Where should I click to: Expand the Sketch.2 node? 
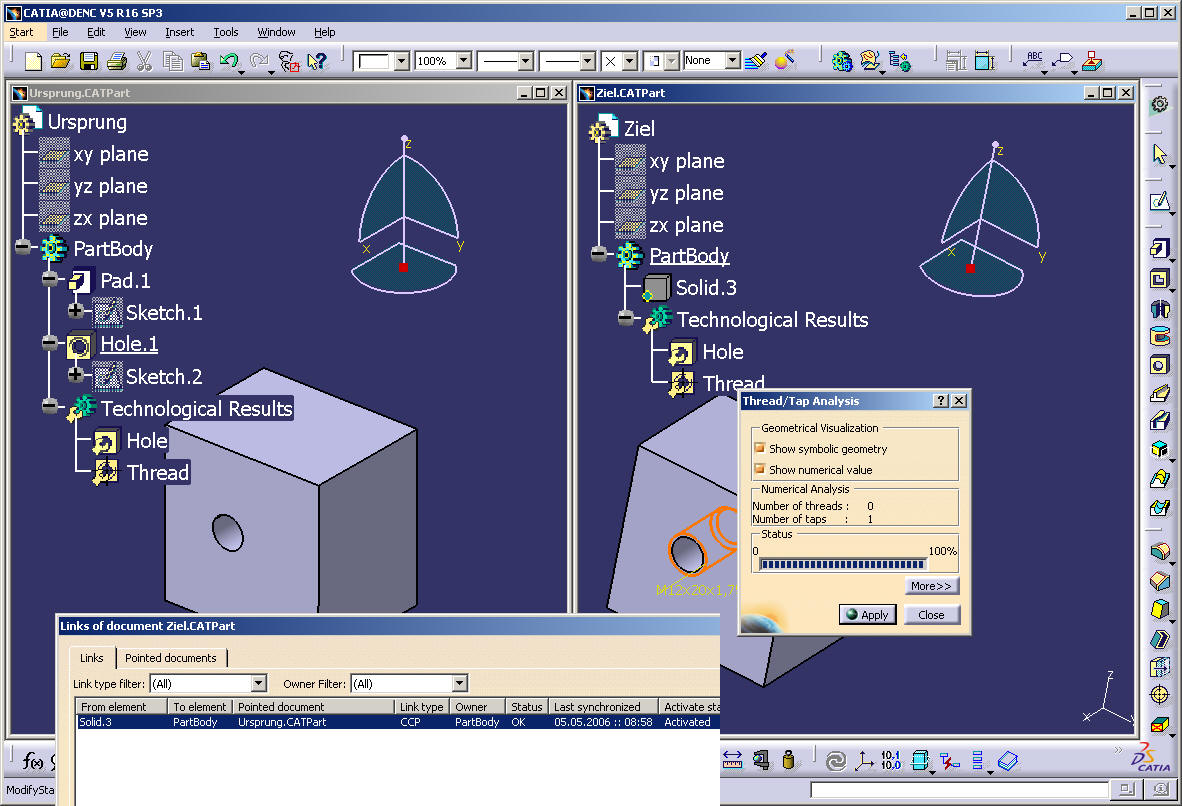[75, 374]
